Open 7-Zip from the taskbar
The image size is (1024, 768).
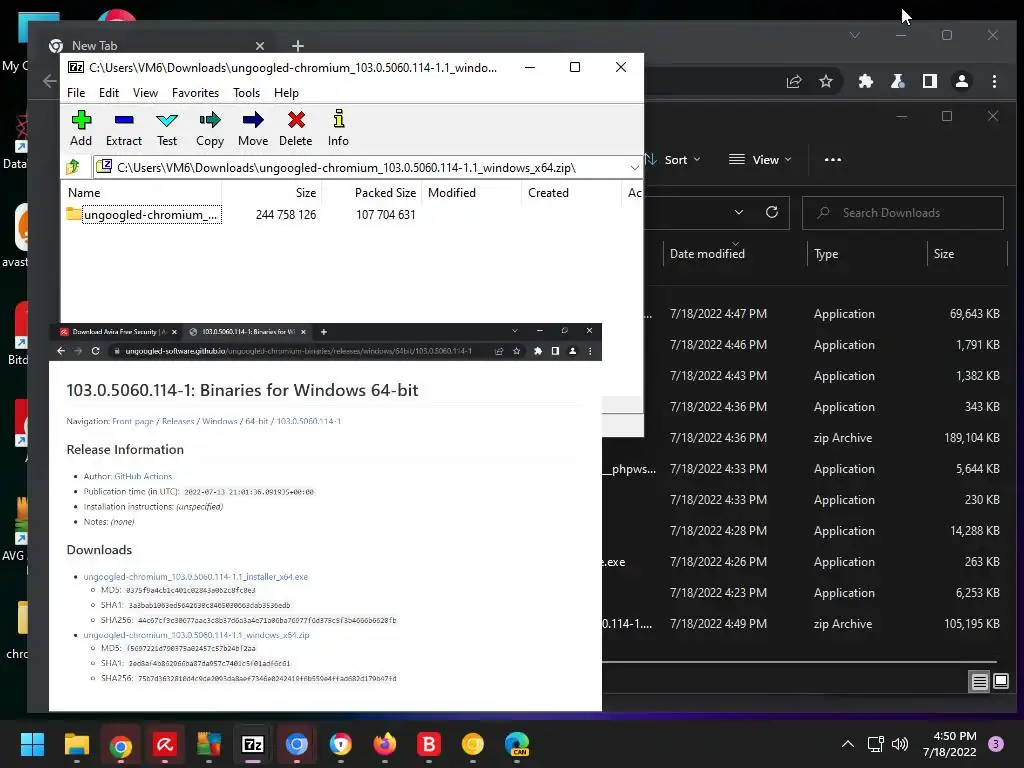pyautogui.click(x=253, y=744)
